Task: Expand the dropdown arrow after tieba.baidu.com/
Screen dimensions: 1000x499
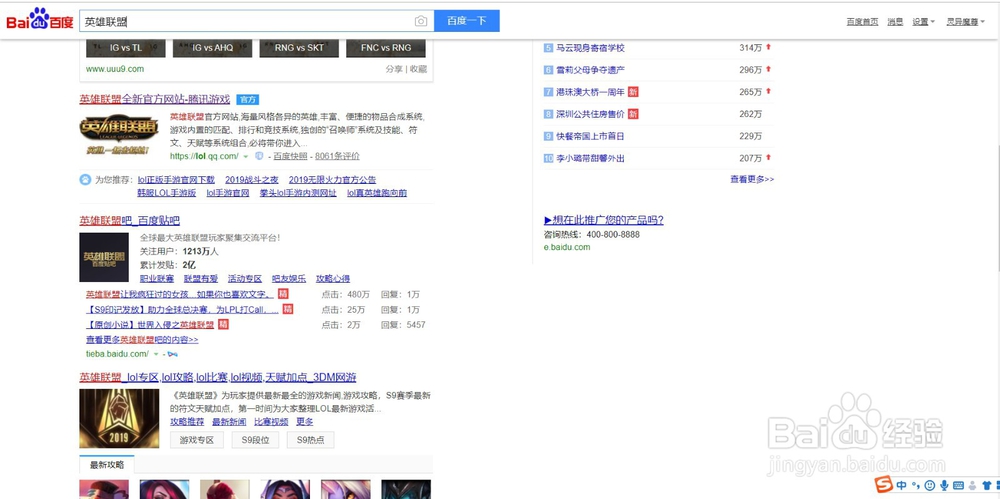Action: 156,354
